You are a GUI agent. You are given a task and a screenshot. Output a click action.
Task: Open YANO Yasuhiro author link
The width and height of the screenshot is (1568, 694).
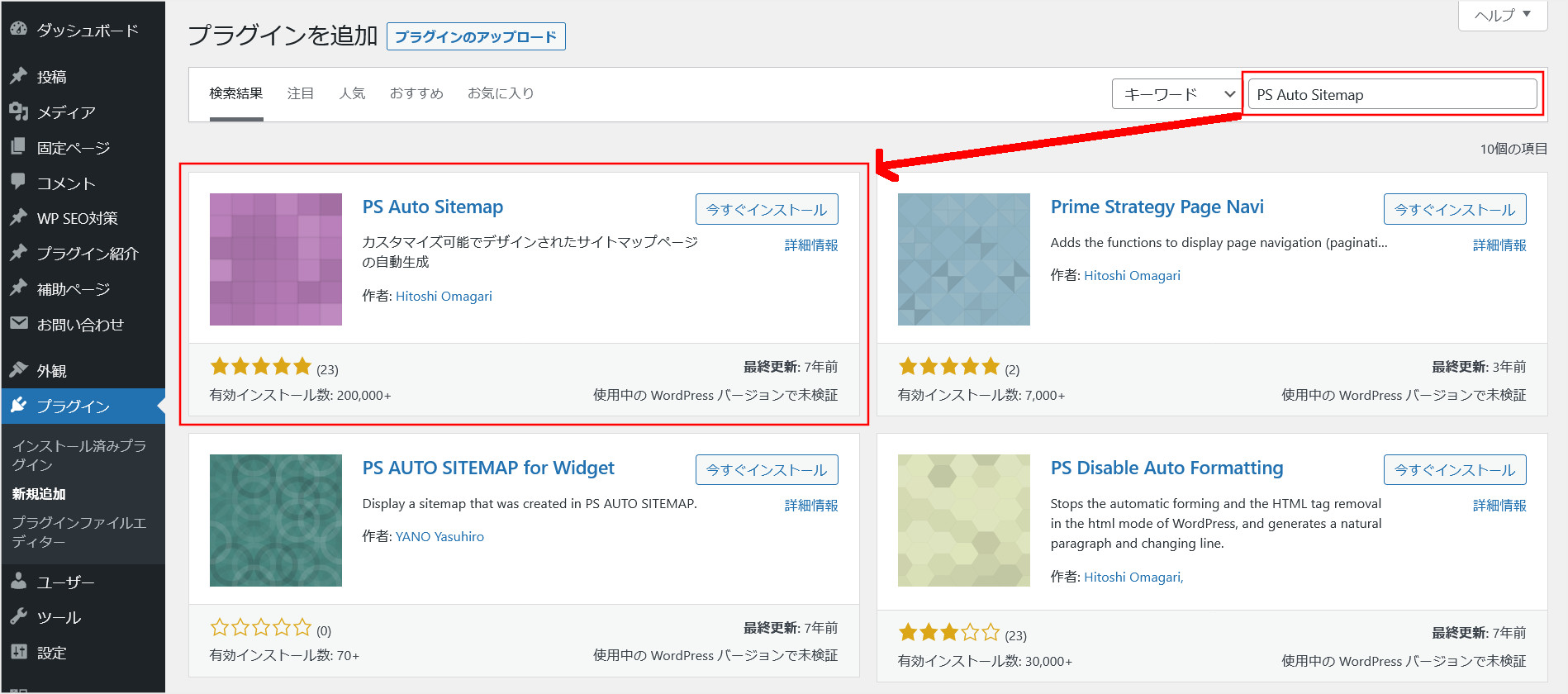pyautogui.click(x=440, y=536)
